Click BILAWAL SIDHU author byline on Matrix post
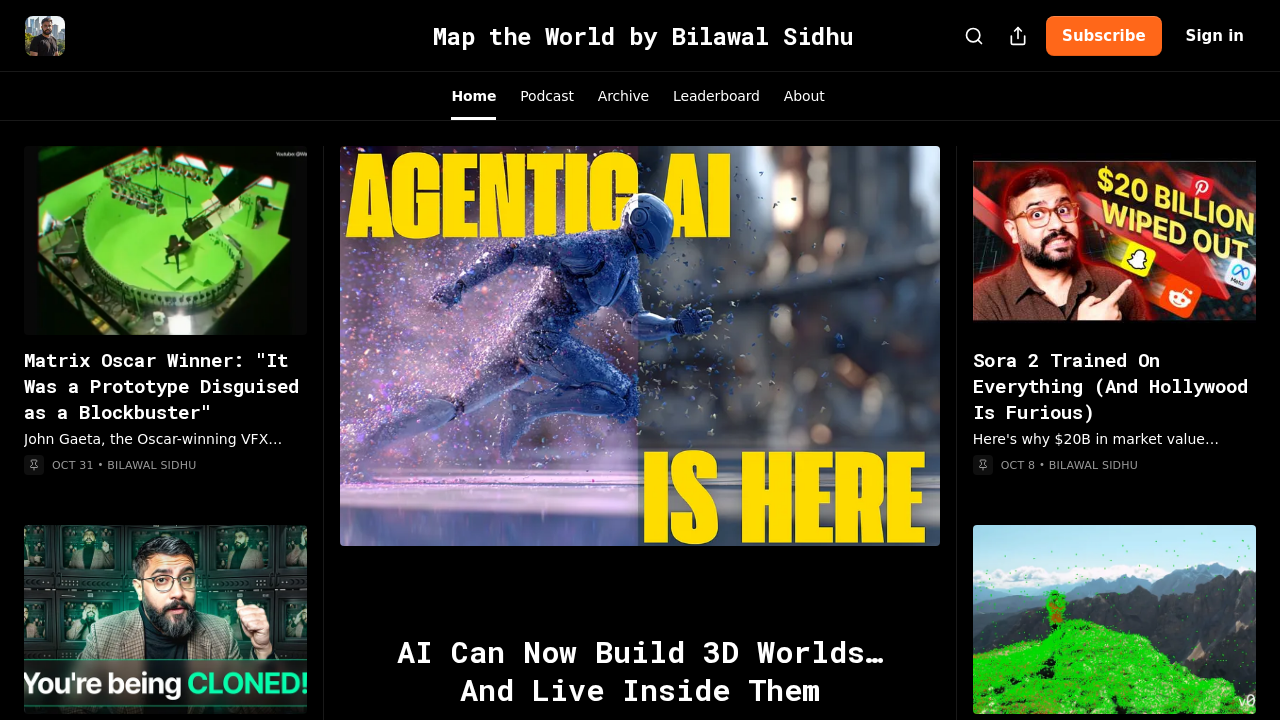This screenshot has height=720, width=1280. tap(151, 464)
